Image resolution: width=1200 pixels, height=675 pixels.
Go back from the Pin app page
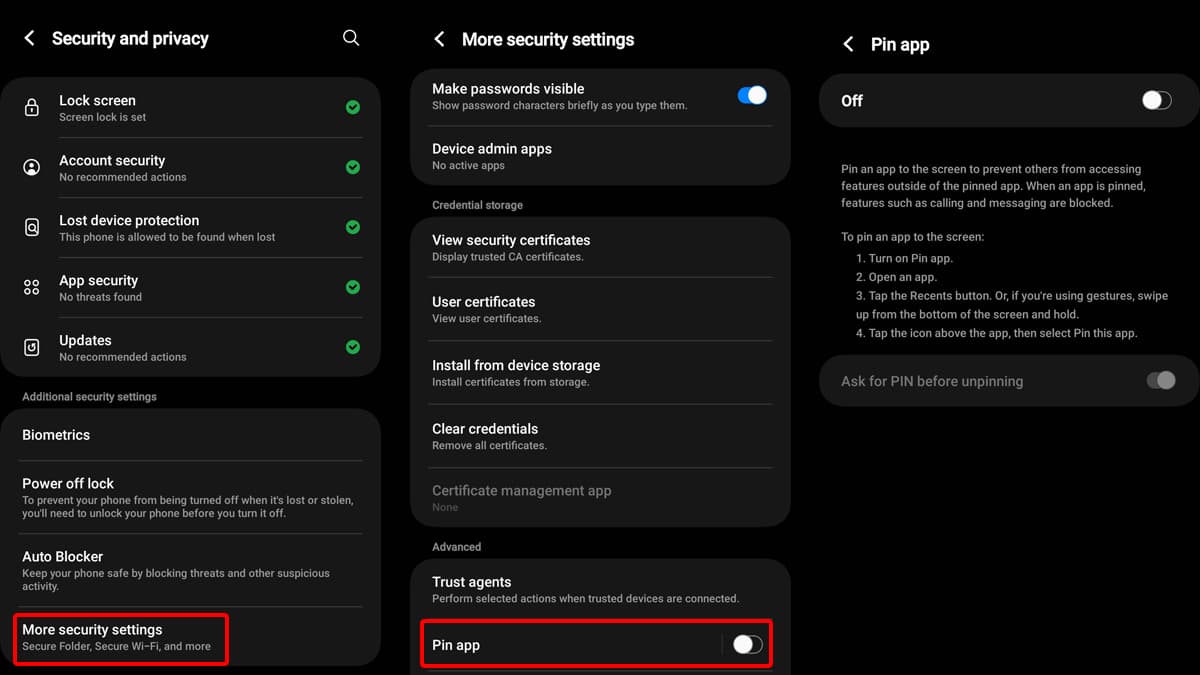(x=847, y=44)
